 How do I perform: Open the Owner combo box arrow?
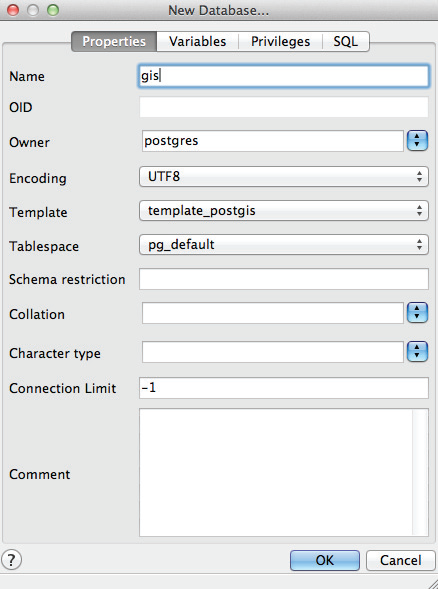tap(417, 140)
